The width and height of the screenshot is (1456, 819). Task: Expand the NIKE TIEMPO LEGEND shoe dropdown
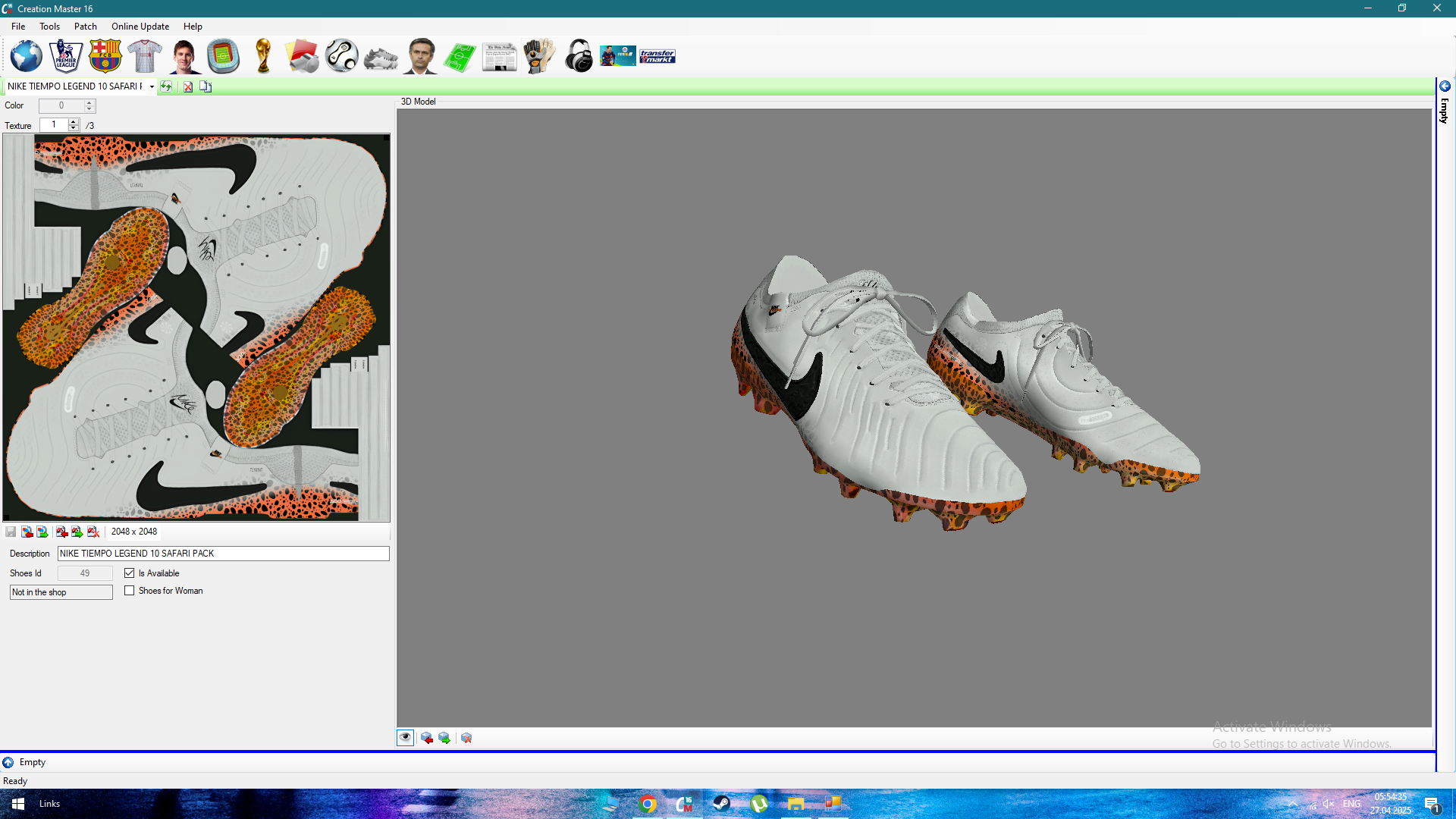(x=152, y=86)
